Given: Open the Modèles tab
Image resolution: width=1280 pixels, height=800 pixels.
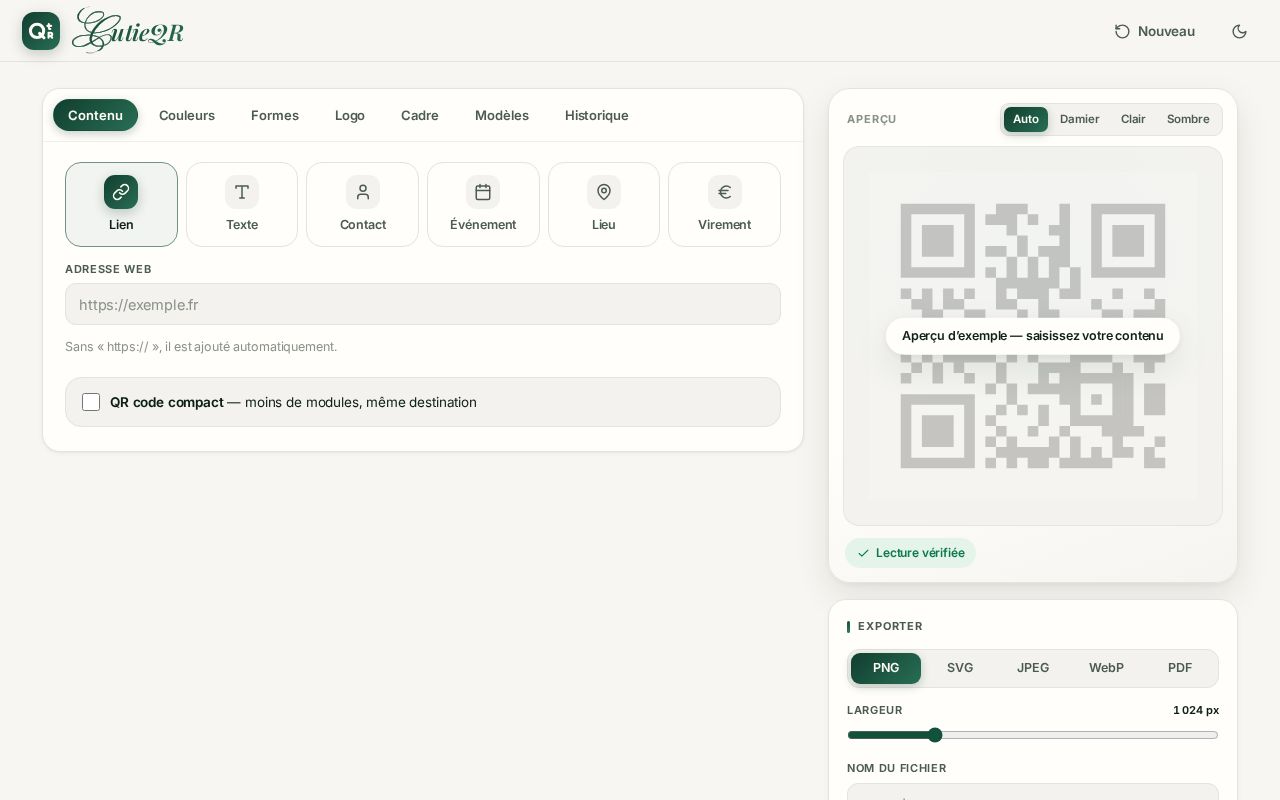Looking at the screenshot, I should tap(502, 115).
